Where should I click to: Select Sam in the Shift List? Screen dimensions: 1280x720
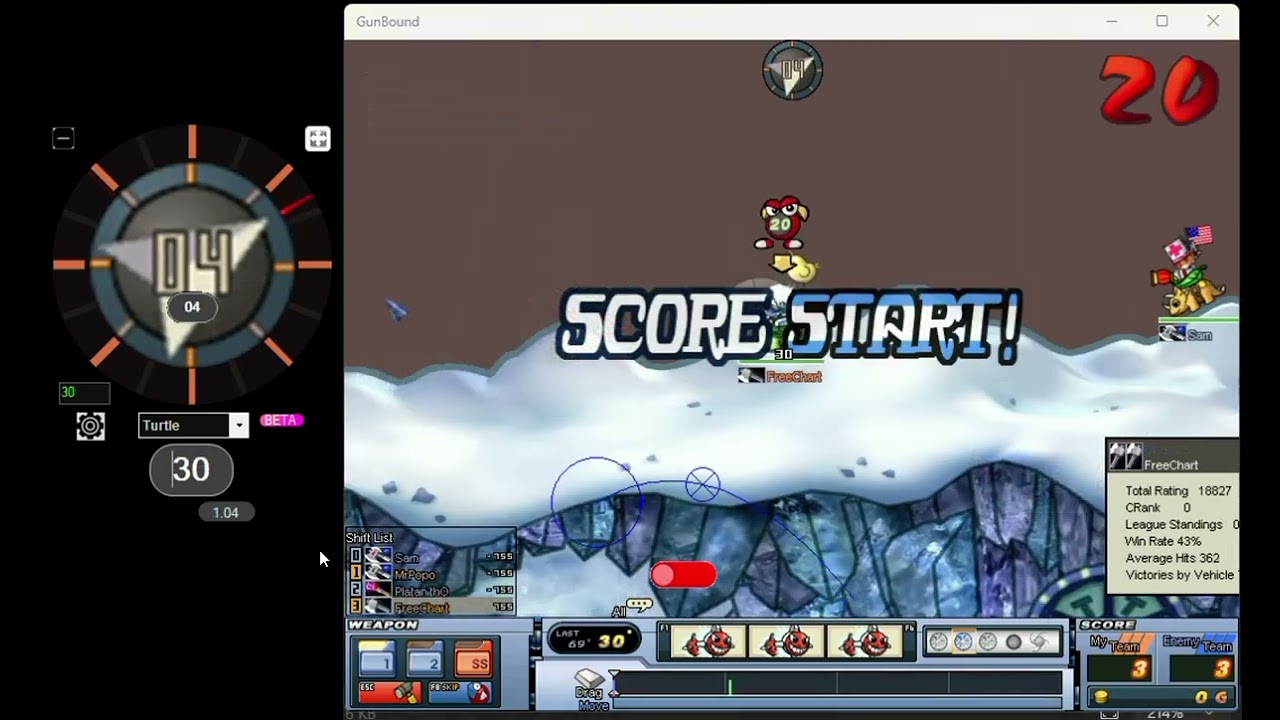[431, 557]
